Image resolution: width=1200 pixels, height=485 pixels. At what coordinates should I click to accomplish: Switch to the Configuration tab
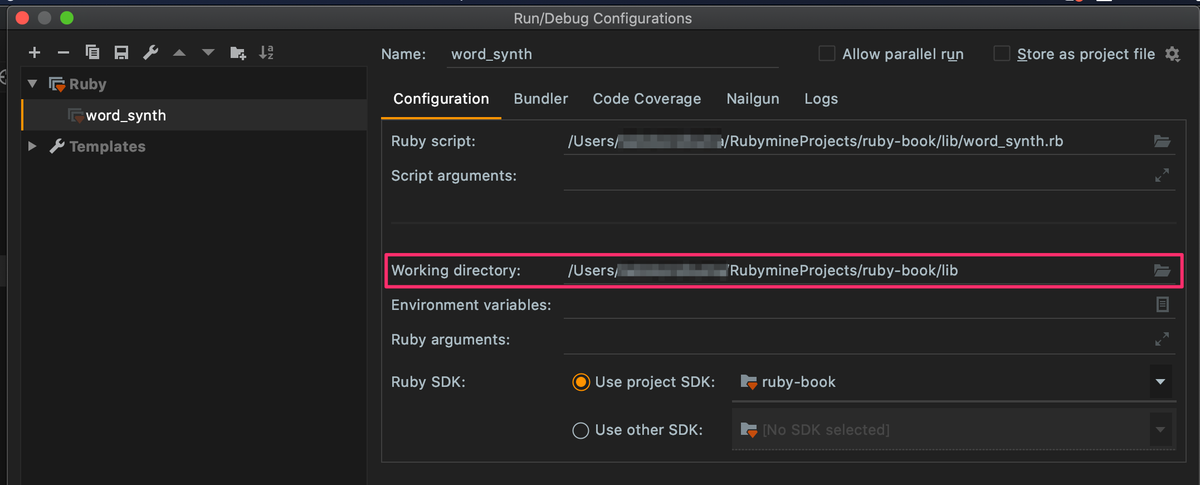[x=441, y=99]
